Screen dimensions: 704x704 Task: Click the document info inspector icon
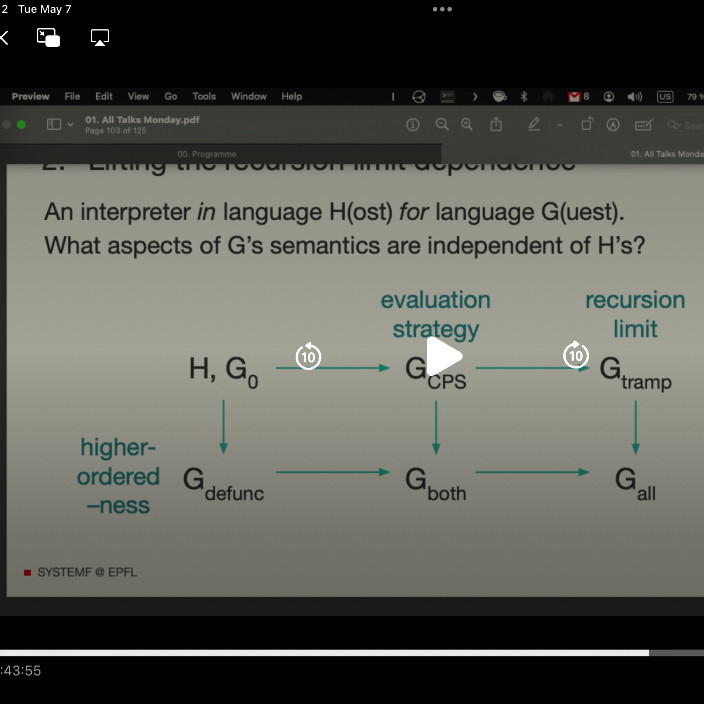coord(412,125)
